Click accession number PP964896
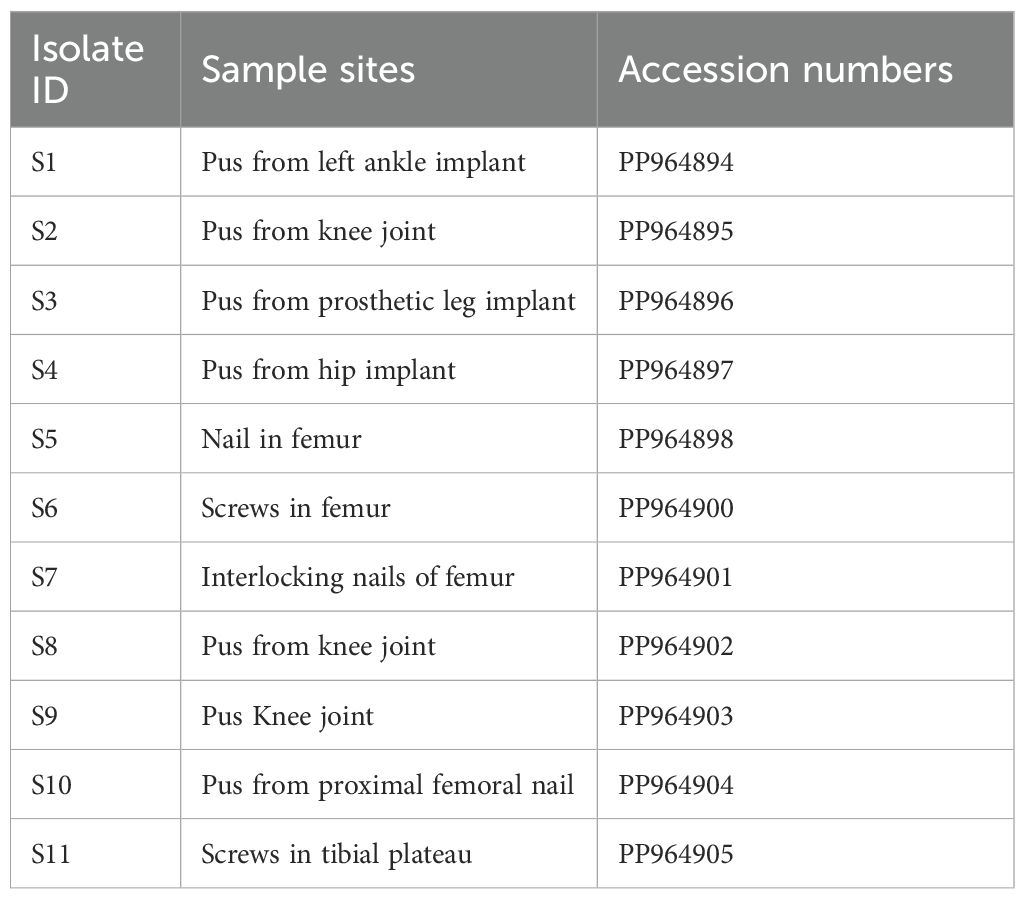Viewport: 1025px width, 899px height. [x=805, y=301]
